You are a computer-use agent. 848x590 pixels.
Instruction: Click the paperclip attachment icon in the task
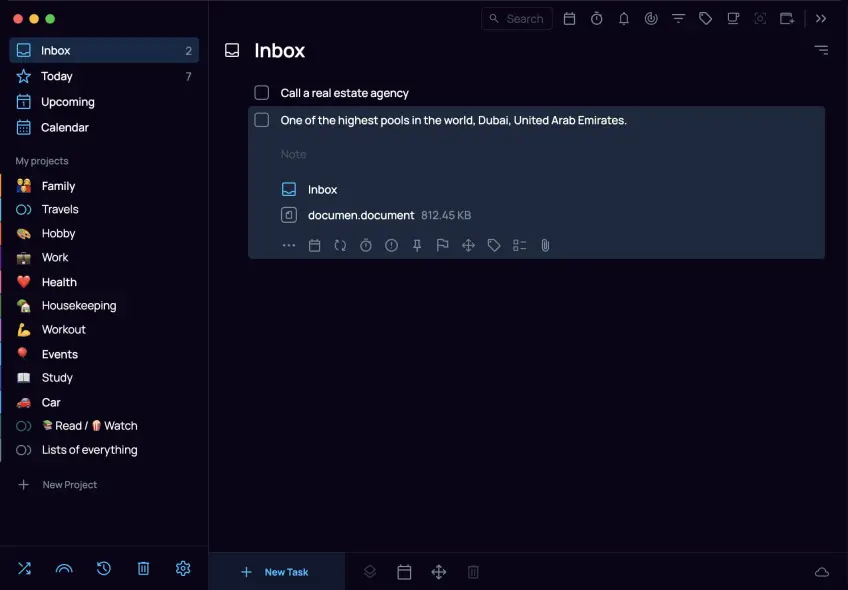point(545,245)
